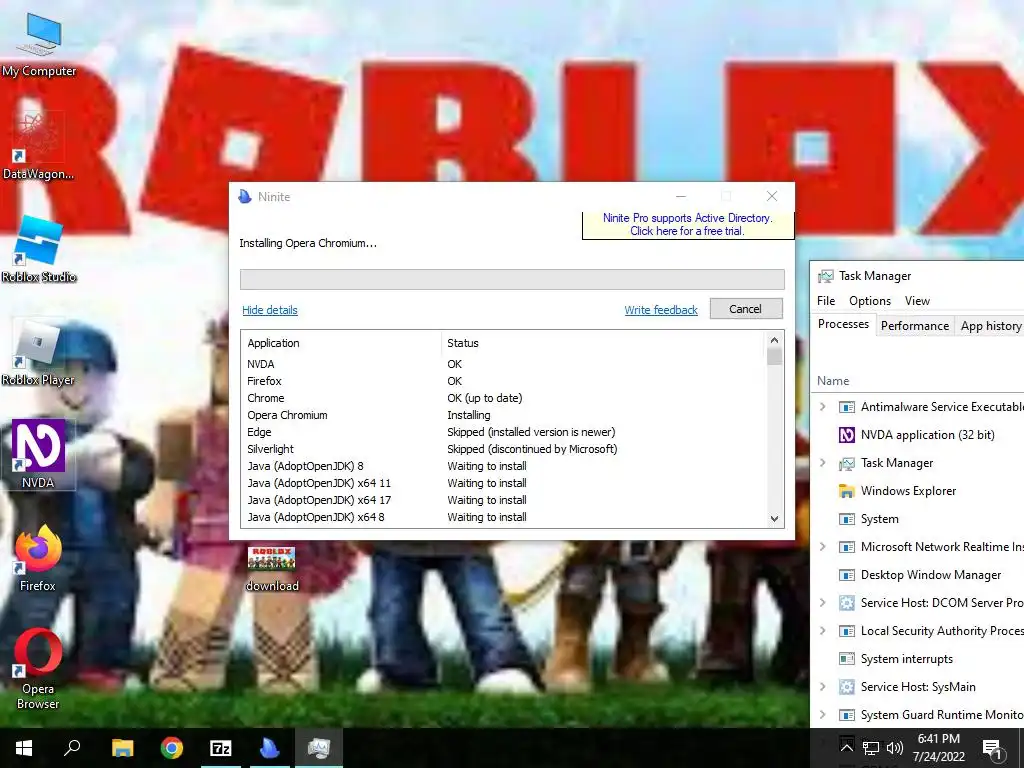1024x768 pixels.
Task: Switch to Ninite taskbar button
Action: [x=270, y=748]
